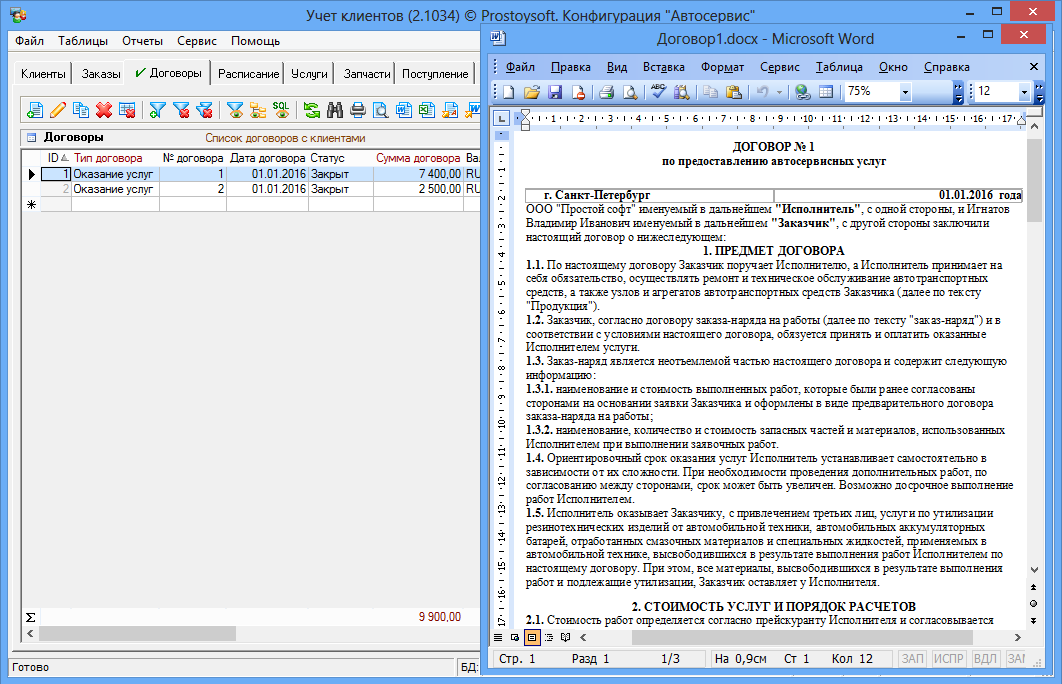
Task: Click the Paste clipboard icon in Word
Action: tap(734, 92)
